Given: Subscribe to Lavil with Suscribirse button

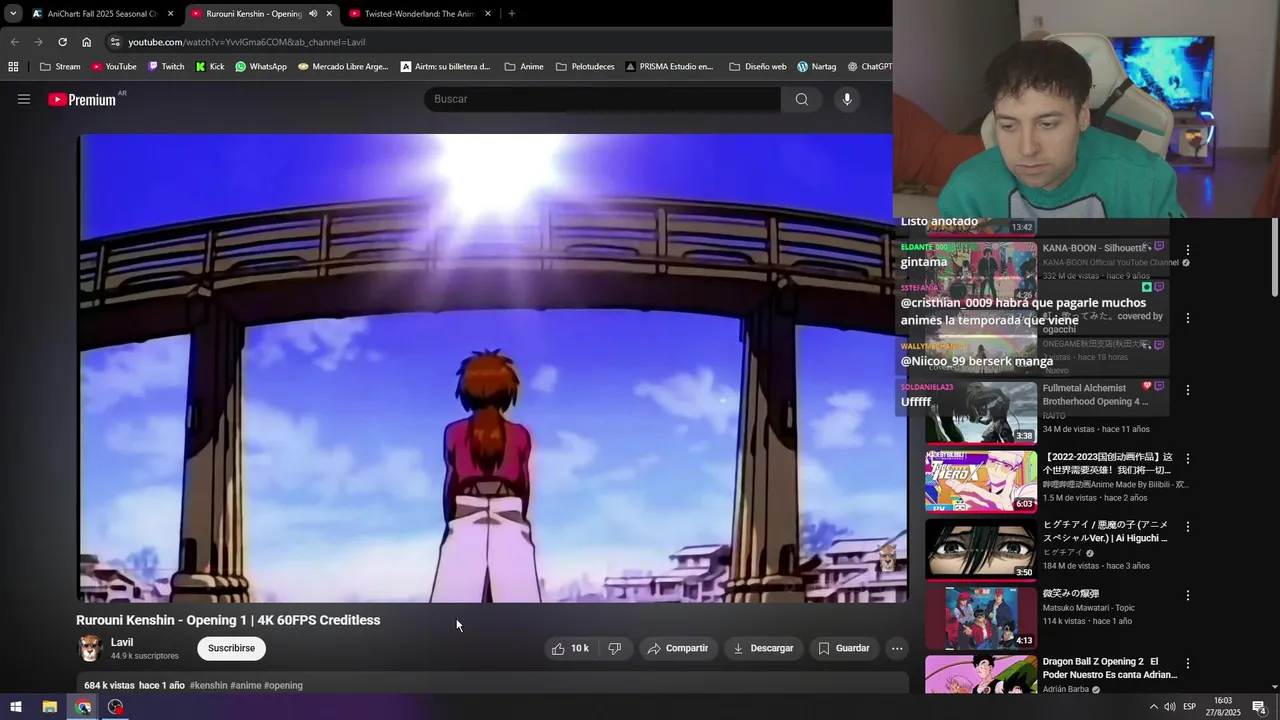Looking at the screenshot, I should pos(231,648).
